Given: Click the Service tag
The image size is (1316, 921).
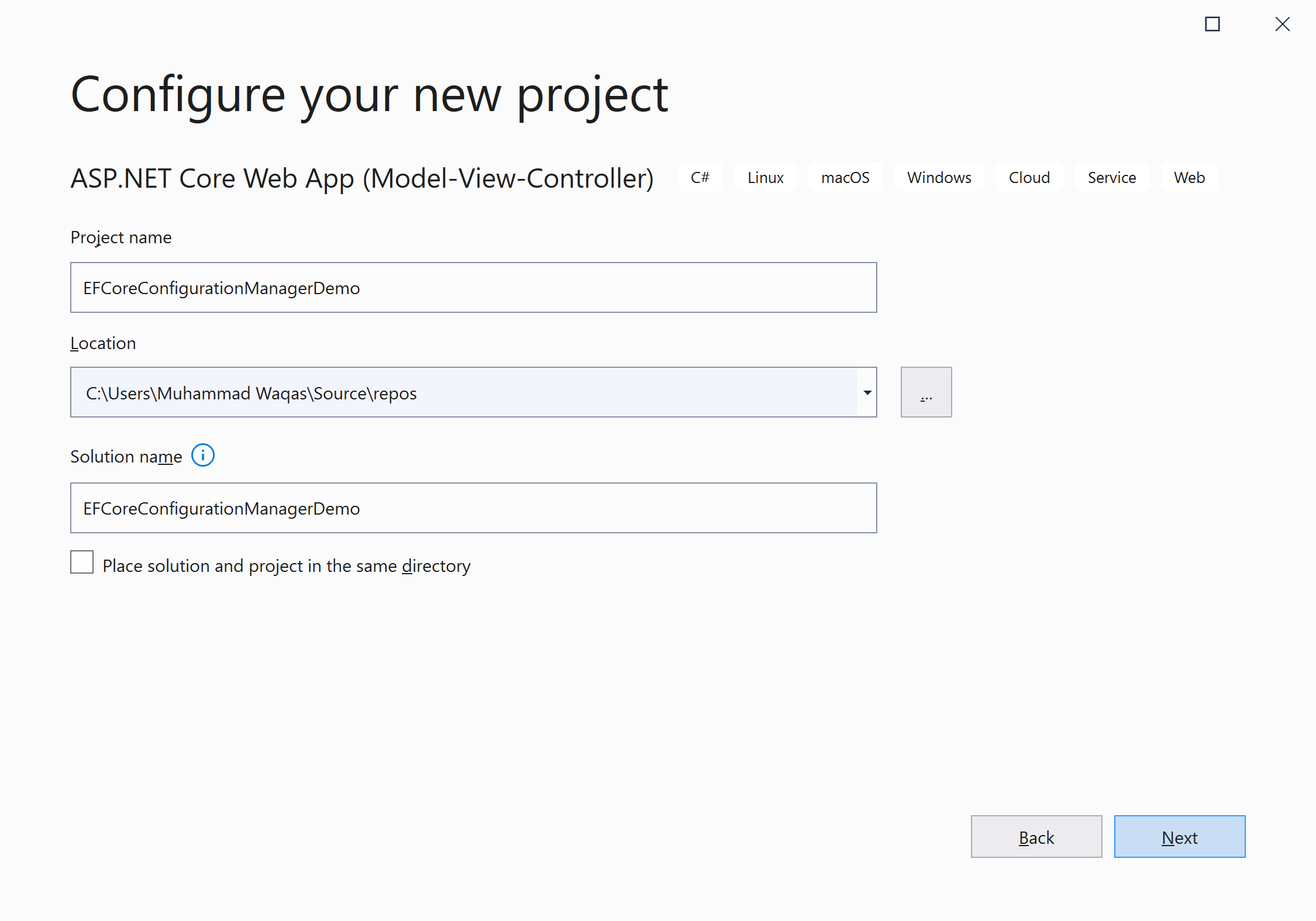Looking at the screenshot, I should (x=1111, y=178).
